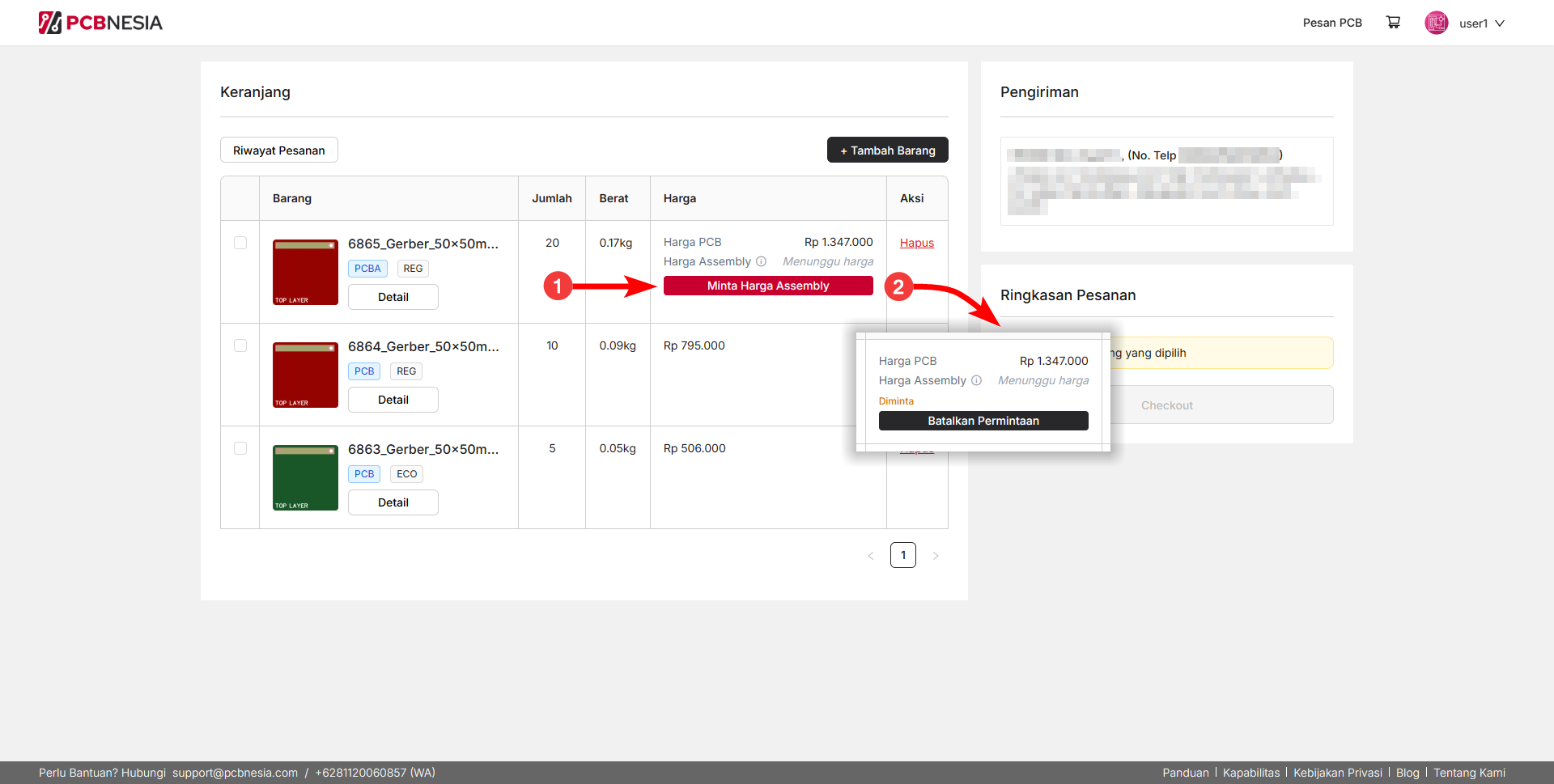Open Blog footer link

(1408, 773)
